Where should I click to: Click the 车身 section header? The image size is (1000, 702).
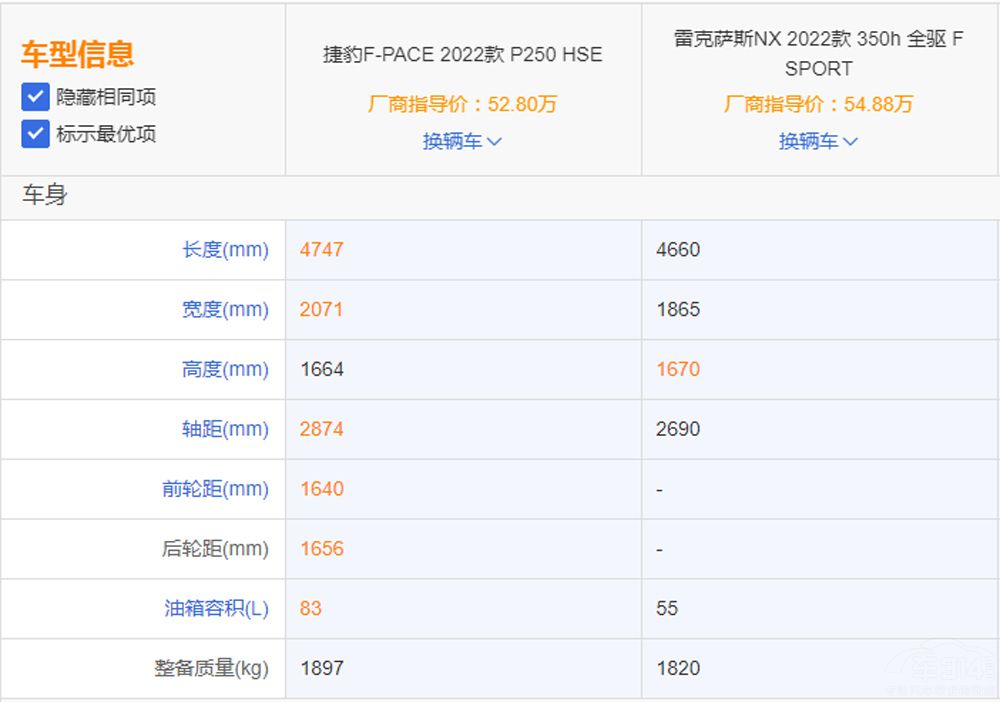(45, 196)
